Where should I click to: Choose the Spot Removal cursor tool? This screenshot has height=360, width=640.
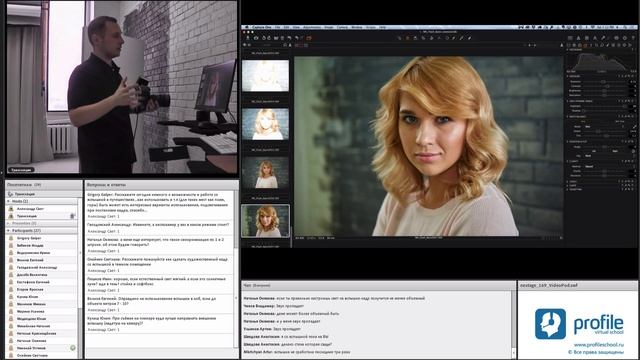(x=447, y=38)
